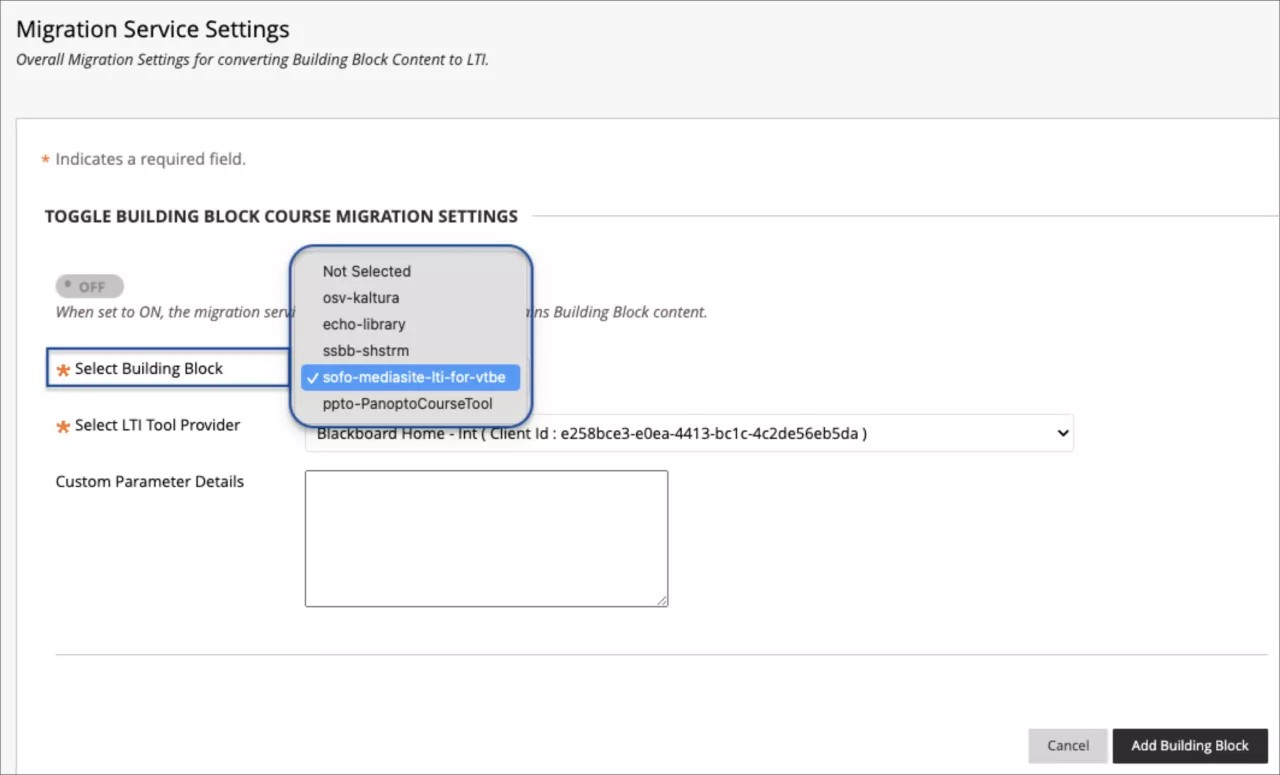This screenshot has height=775, width=1280.
Task: Toggle the migration service switch from OFF
Action: click(89, 286)
